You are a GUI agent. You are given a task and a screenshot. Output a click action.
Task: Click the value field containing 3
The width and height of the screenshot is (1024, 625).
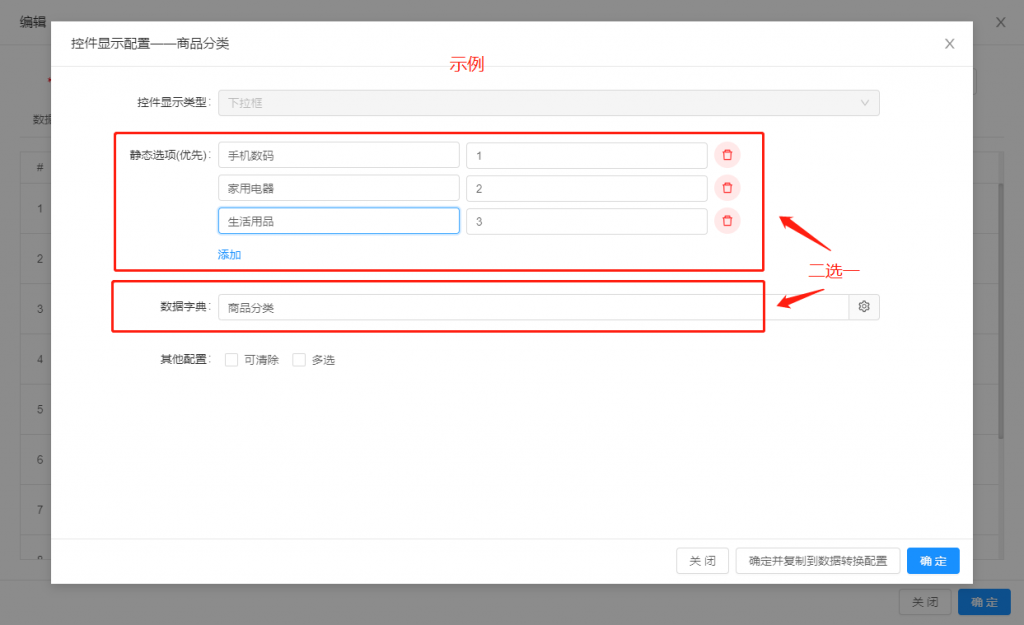pos(586,221)
